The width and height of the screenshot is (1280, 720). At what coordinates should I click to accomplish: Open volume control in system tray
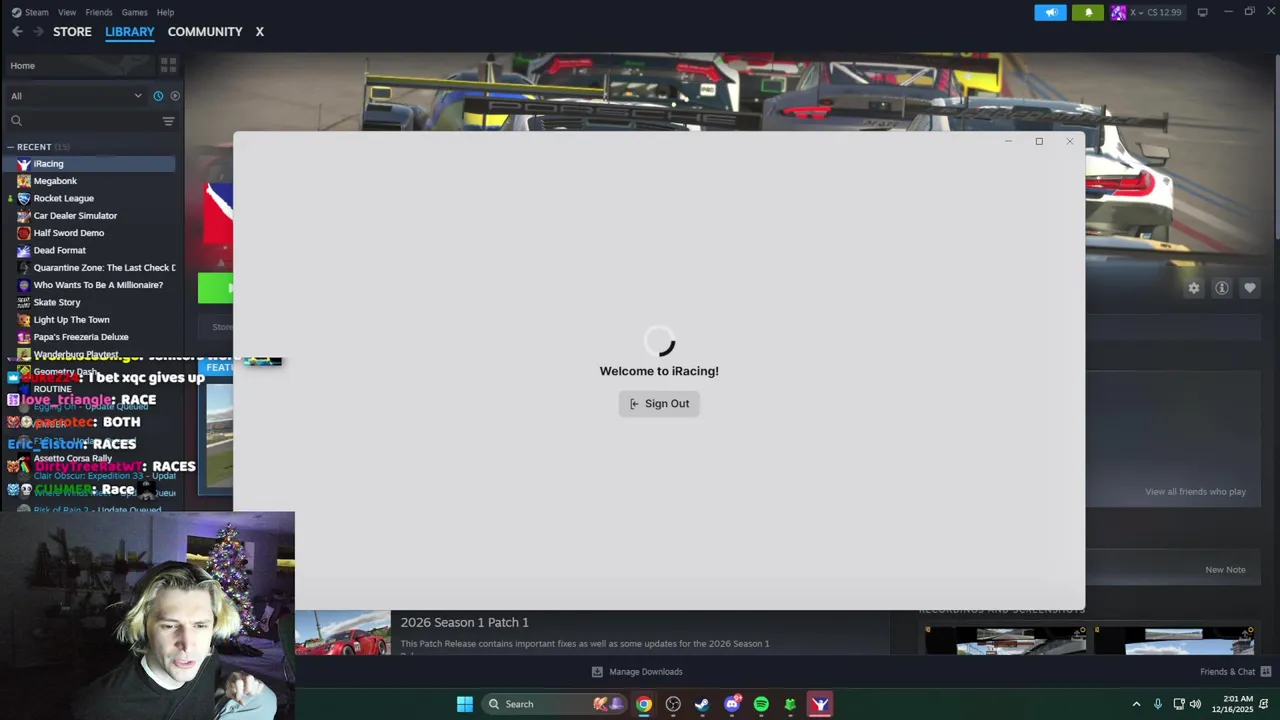coord(1195,704)
